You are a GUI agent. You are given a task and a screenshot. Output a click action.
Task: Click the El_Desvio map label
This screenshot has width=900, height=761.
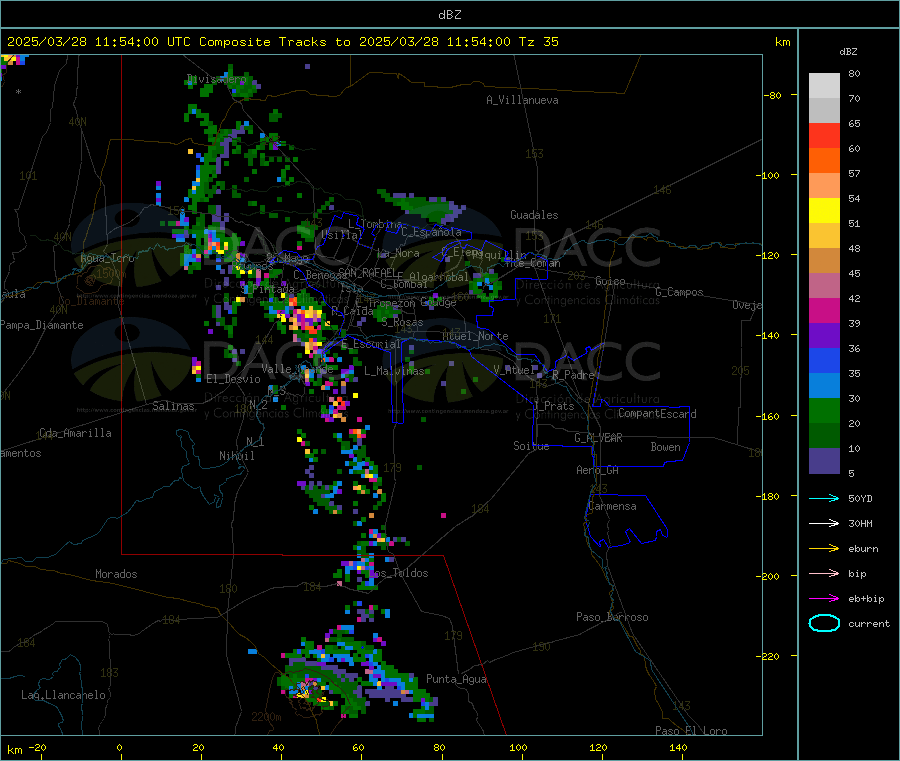pyautogui.click(x=233, y=379)
